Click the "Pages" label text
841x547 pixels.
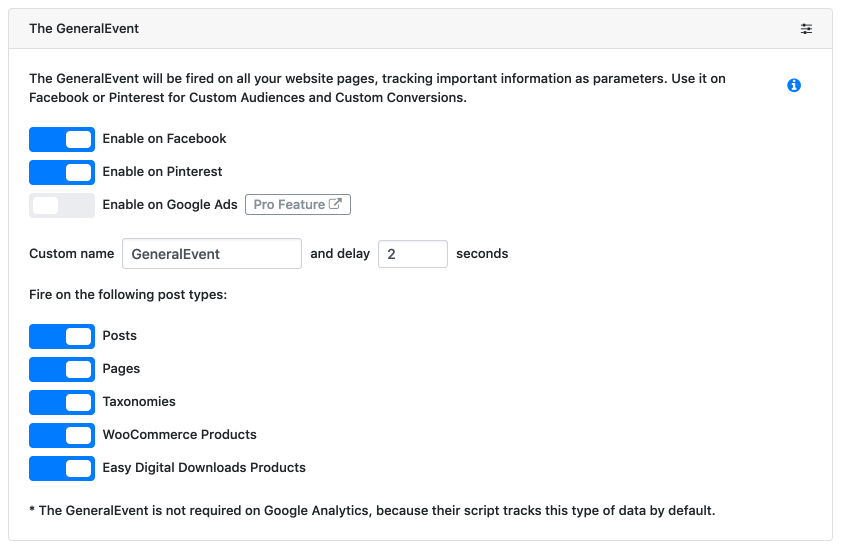[x=121, y=368]
